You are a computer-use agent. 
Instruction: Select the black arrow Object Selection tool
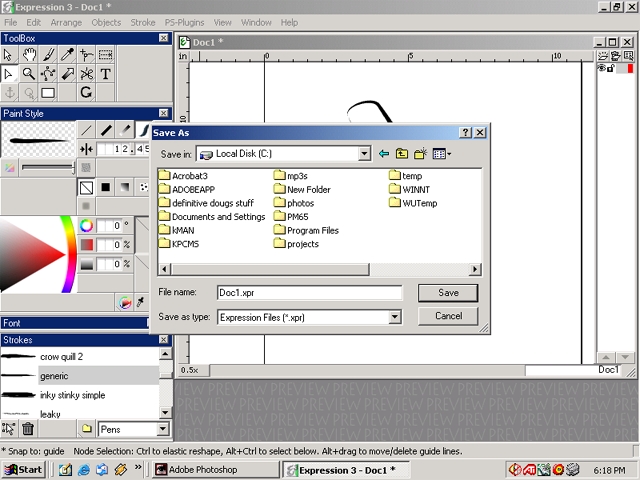(x=8, y=54)
